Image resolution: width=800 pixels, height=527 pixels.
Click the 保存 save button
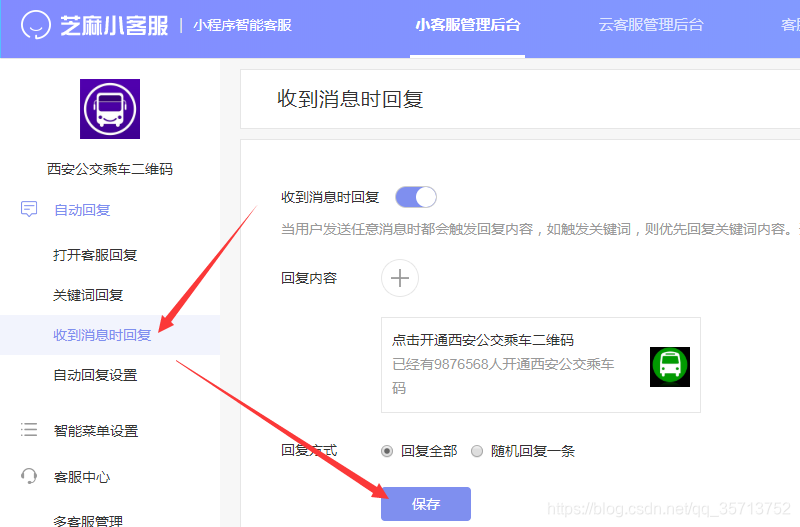pos(426,504)
